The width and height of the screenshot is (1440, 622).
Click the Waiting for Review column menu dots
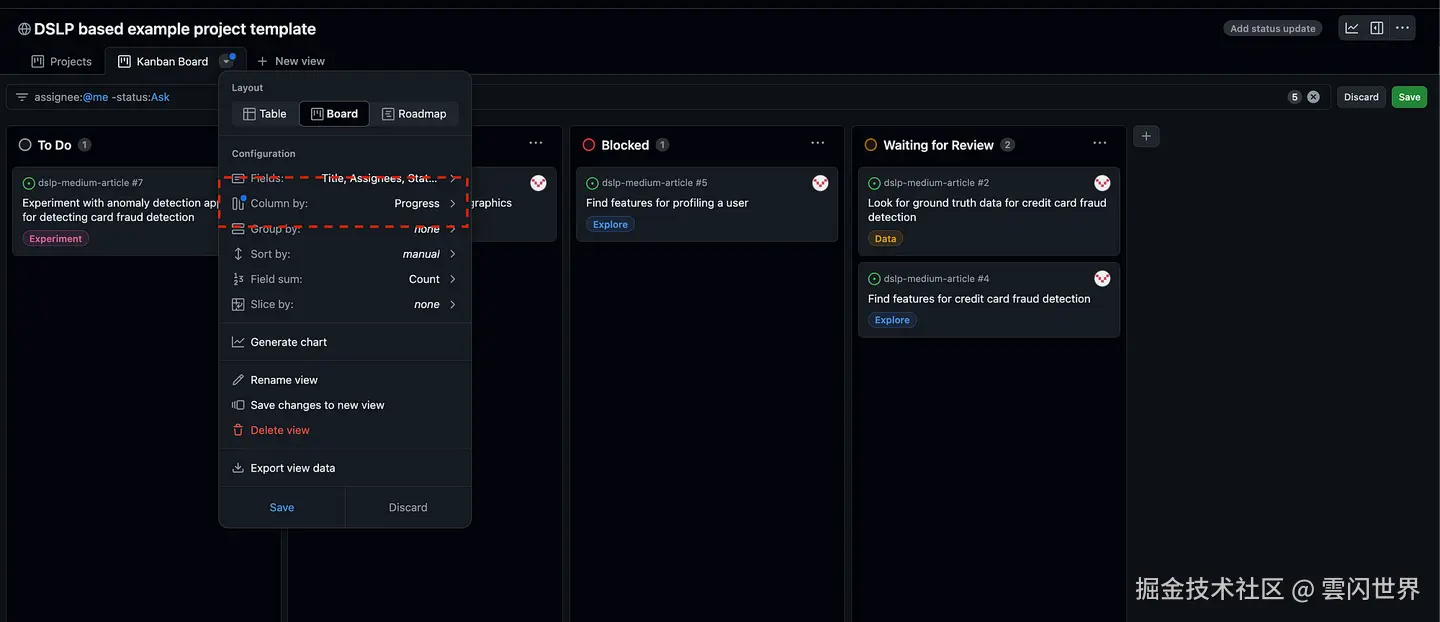[x=1100, y=144]
